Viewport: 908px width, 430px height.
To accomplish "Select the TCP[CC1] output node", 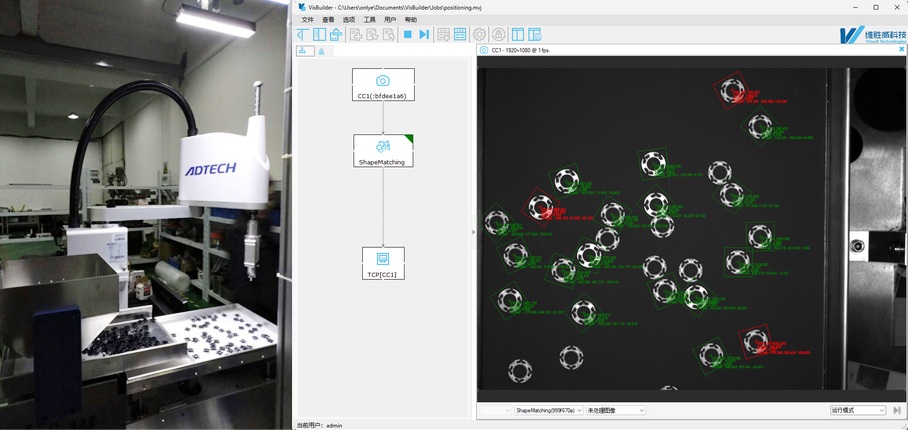I will (383, 263).
